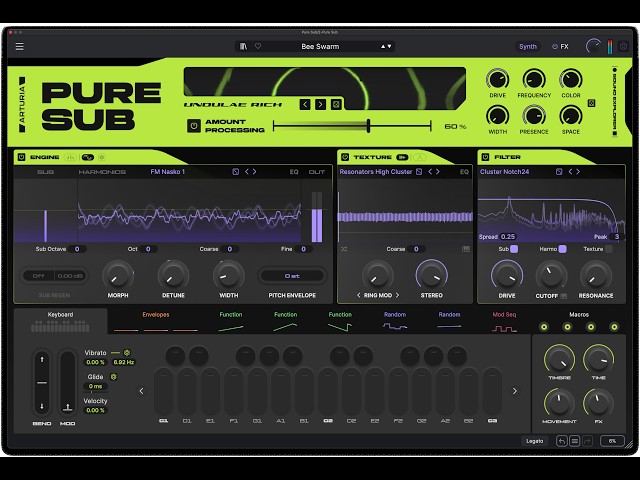Click the redo arrow in the bottom bar
Image resolution: width=640 pixels, height=480 pixels.
click(587, 441)
